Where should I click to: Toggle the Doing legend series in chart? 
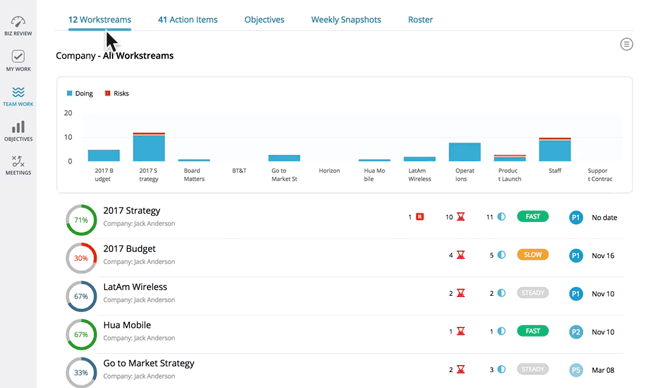(80, 94)
